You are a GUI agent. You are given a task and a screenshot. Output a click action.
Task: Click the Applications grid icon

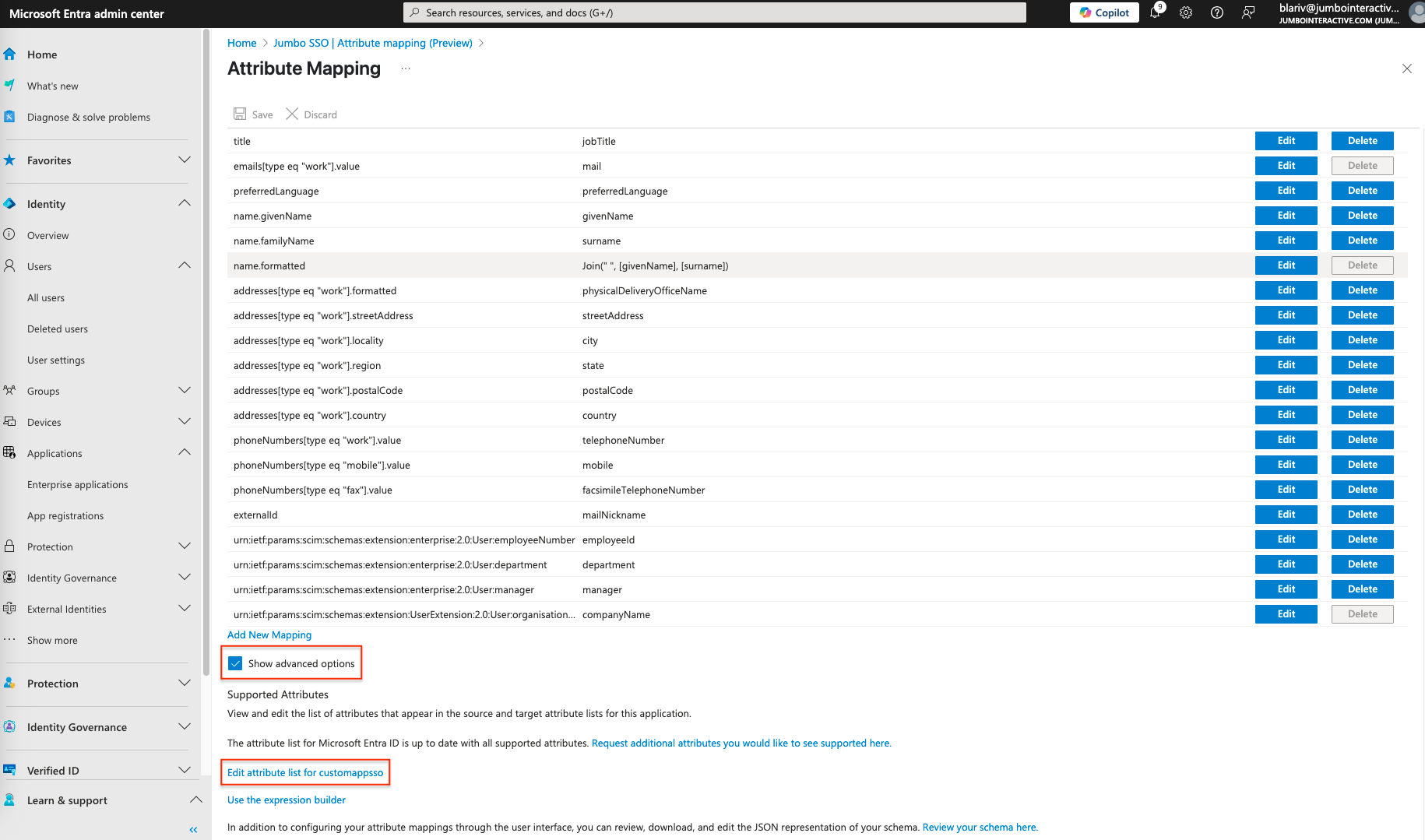click(x=9, y=452)
